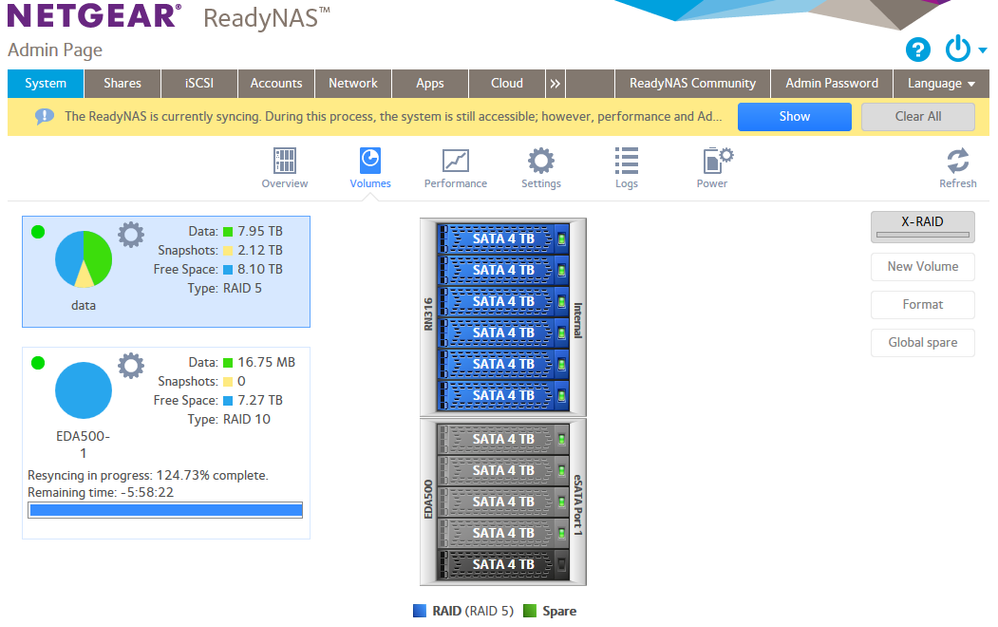
Task: Click the "RN316" chassis label
Action: tap(428, 314)
